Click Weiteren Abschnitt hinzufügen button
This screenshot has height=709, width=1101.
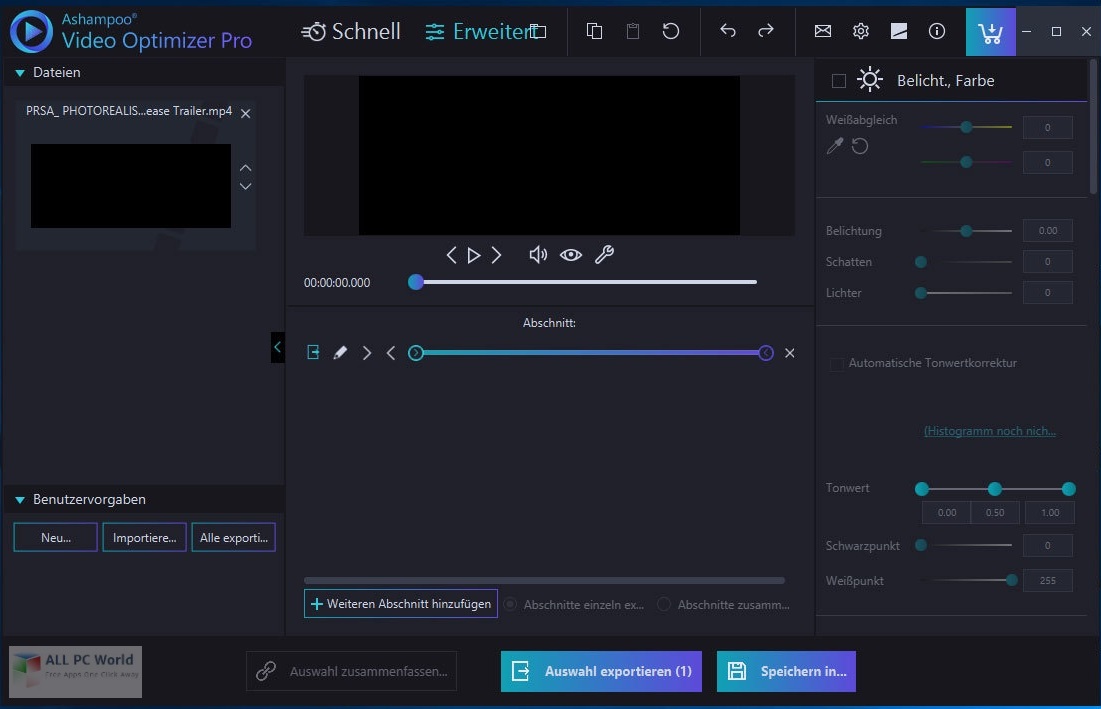401,604
